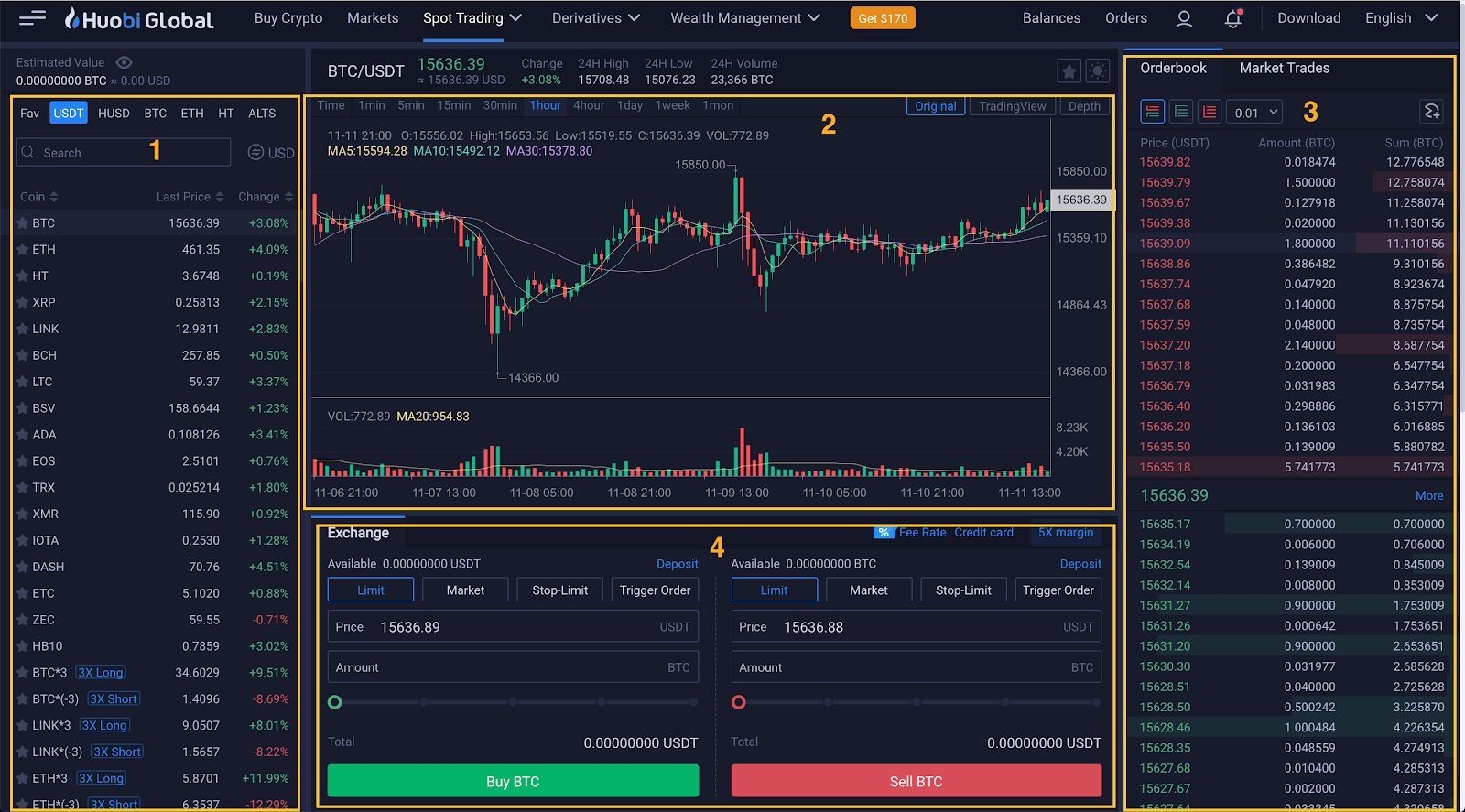Select the USDT market tab

tap(69, 113)
